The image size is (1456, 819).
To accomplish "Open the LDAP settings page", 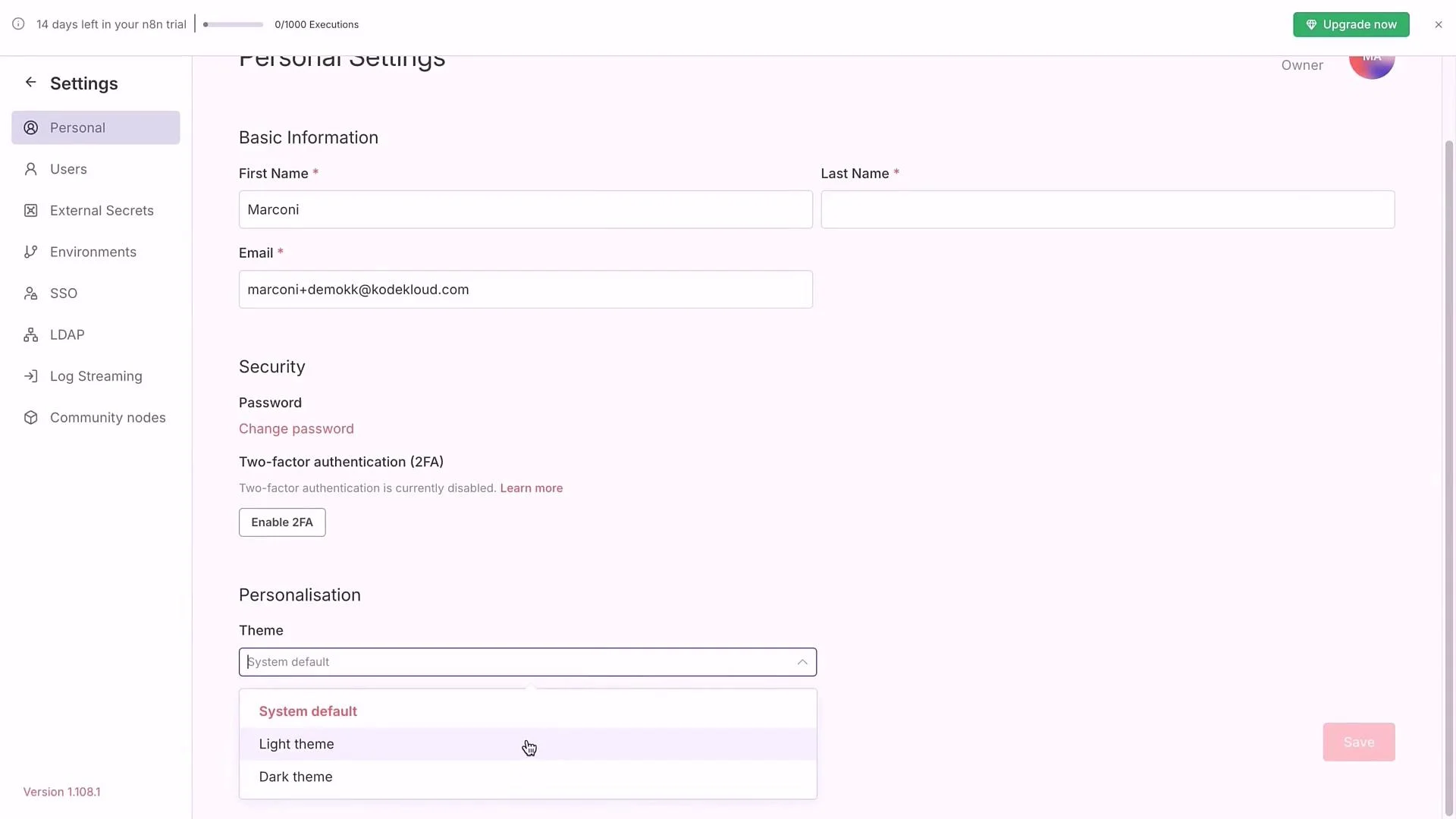I will [x=96, y=334].
